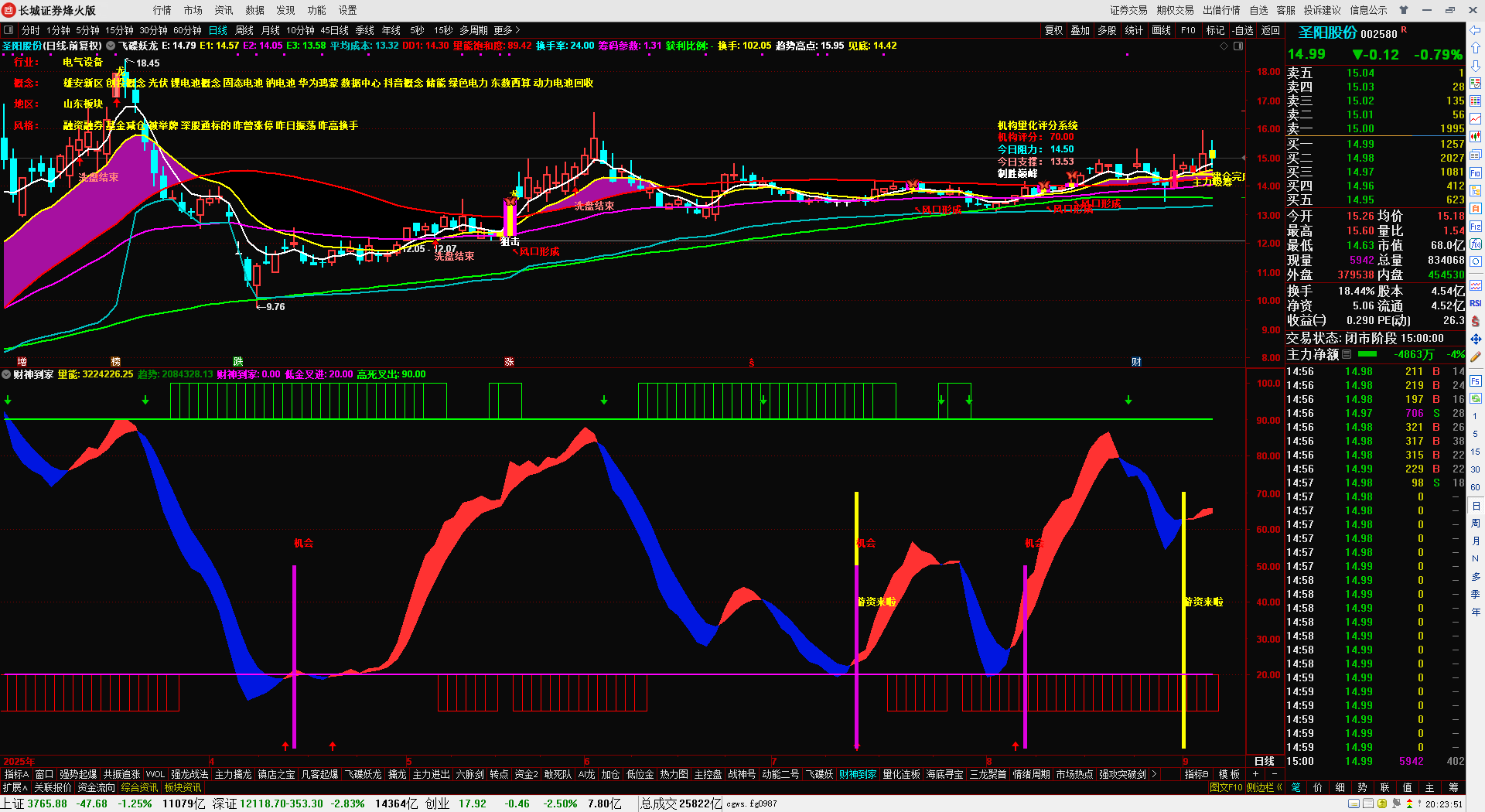The width and height of the screenshot is (1485, 812).
Task: Select weekly 周 period in sidebar
Action: coord(1475,524)
